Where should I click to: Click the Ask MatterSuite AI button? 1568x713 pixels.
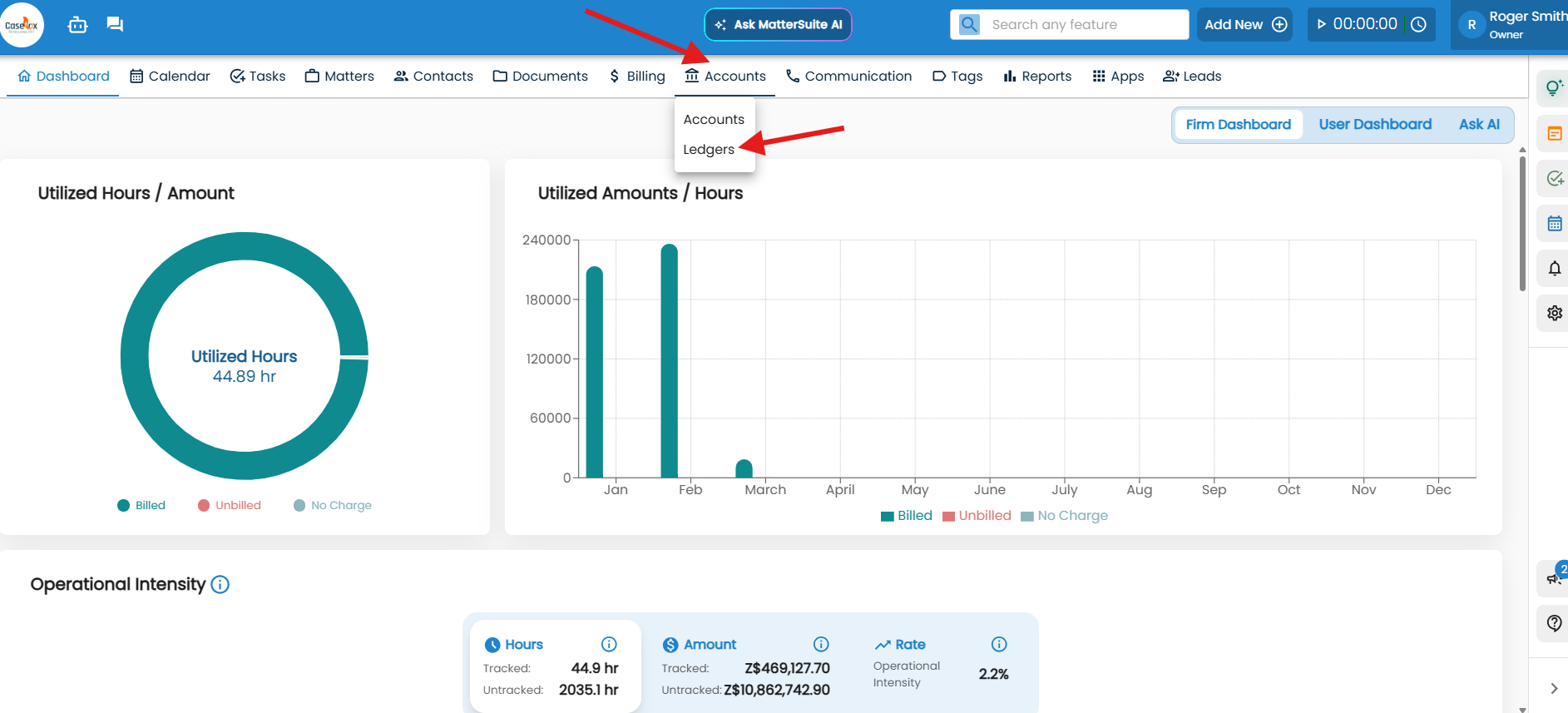tap(778, 25)
